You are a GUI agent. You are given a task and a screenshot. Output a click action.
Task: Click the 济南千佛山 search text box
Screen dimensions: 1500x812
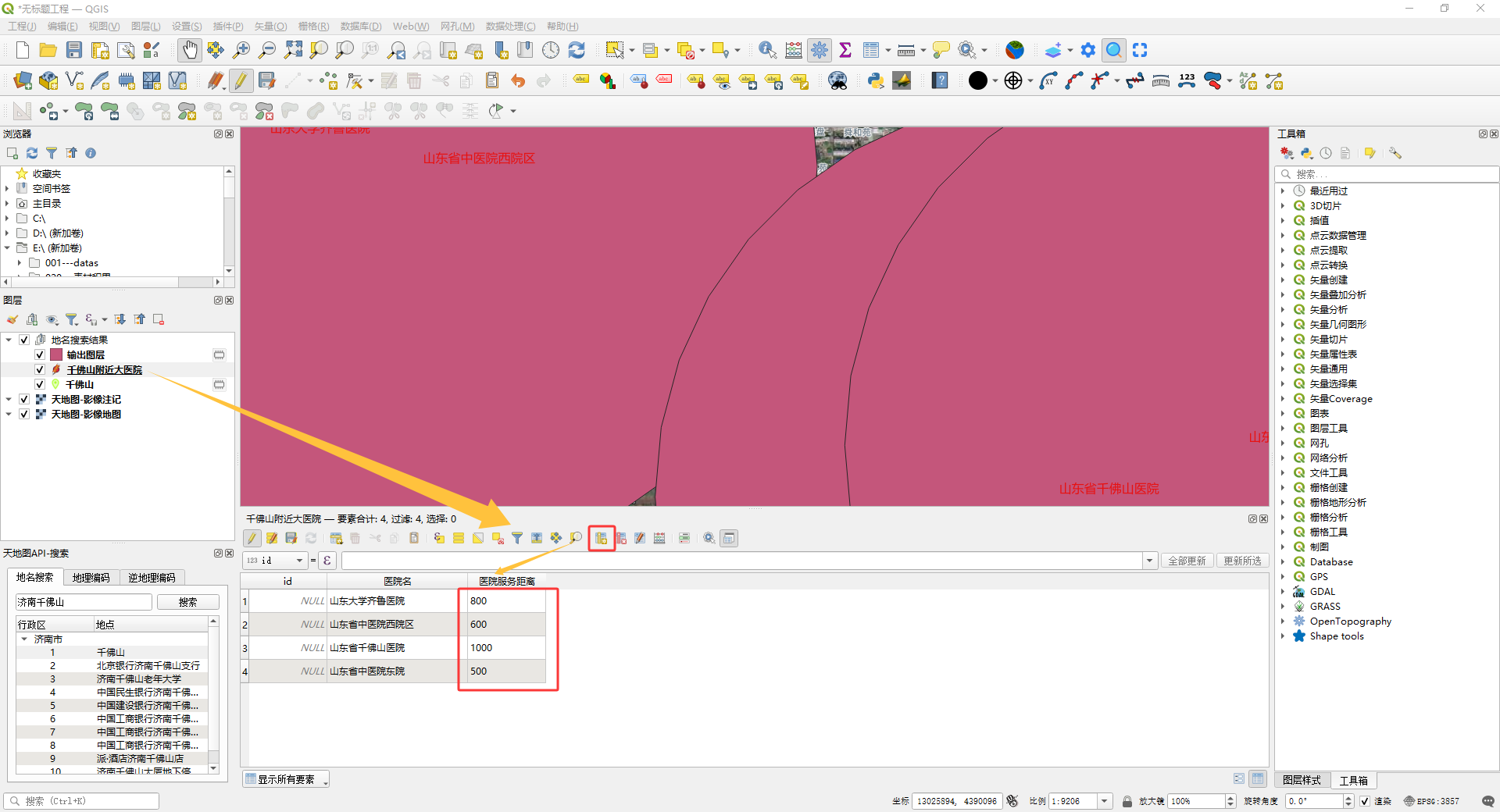pyautogui.click(x=84, y=602)
